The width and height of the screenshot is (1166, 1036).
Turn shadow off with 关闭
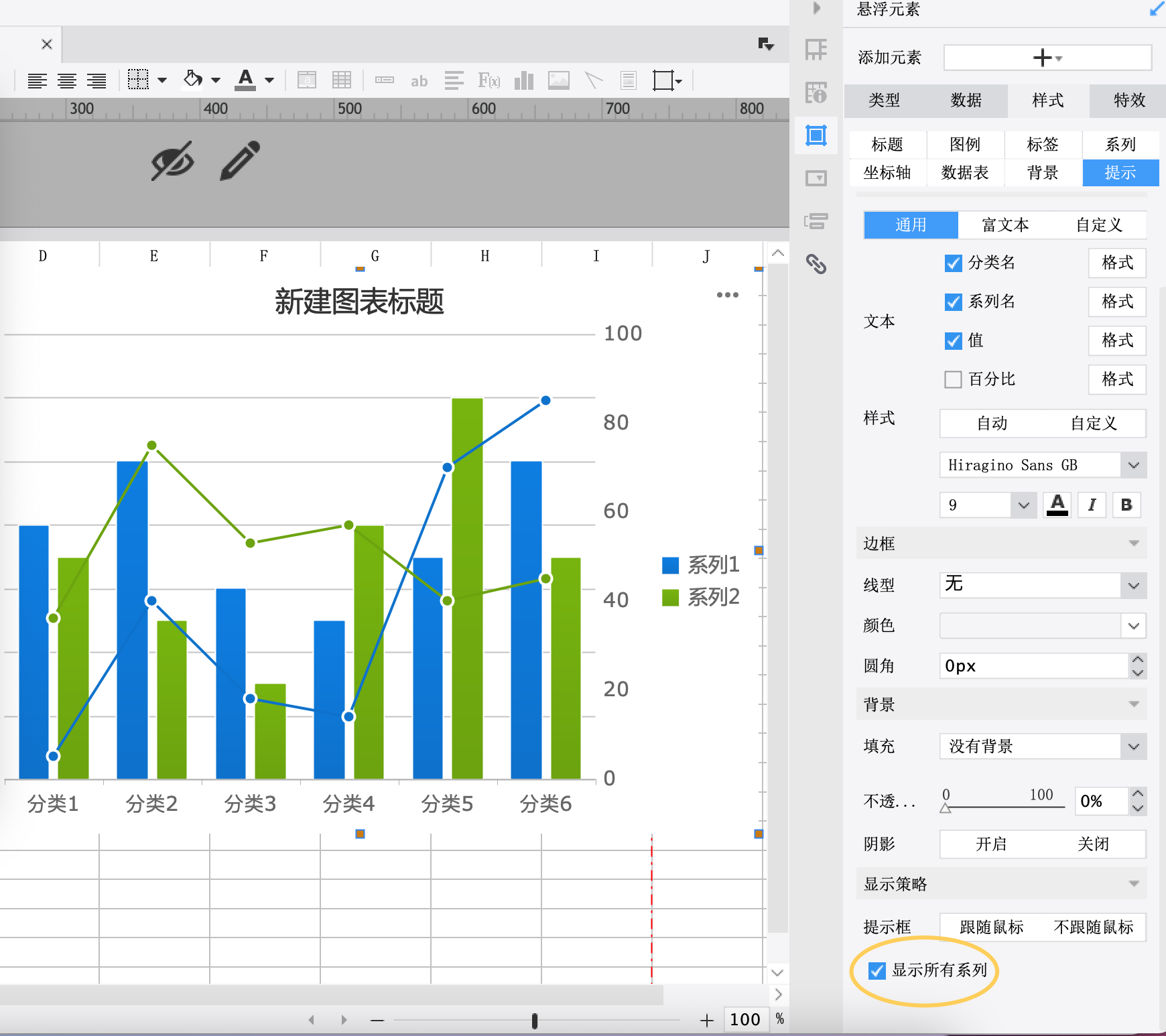1094,844
